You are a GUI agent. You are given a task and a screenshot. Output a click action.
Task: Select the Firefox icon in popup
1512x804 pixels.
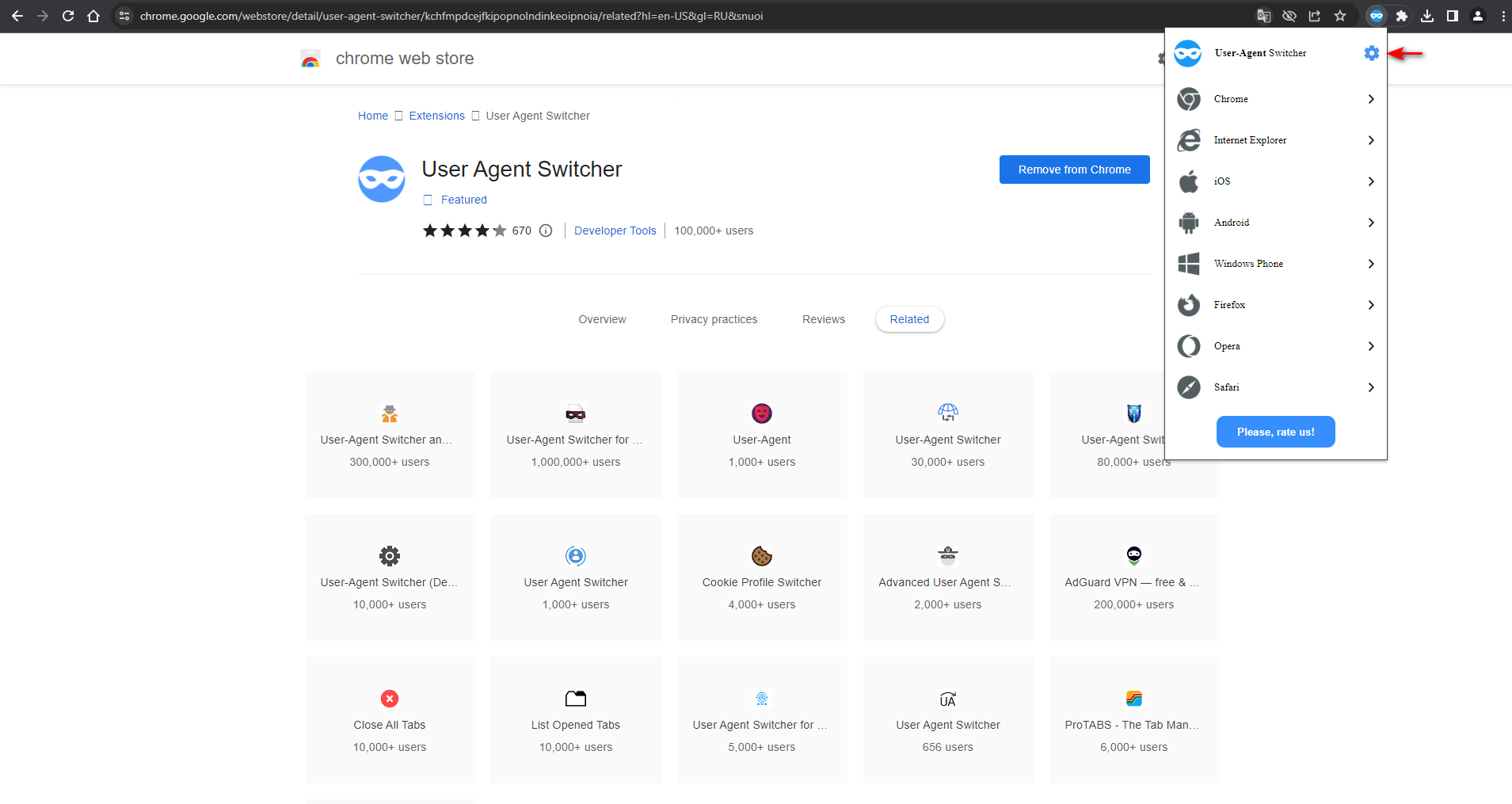1189,305
